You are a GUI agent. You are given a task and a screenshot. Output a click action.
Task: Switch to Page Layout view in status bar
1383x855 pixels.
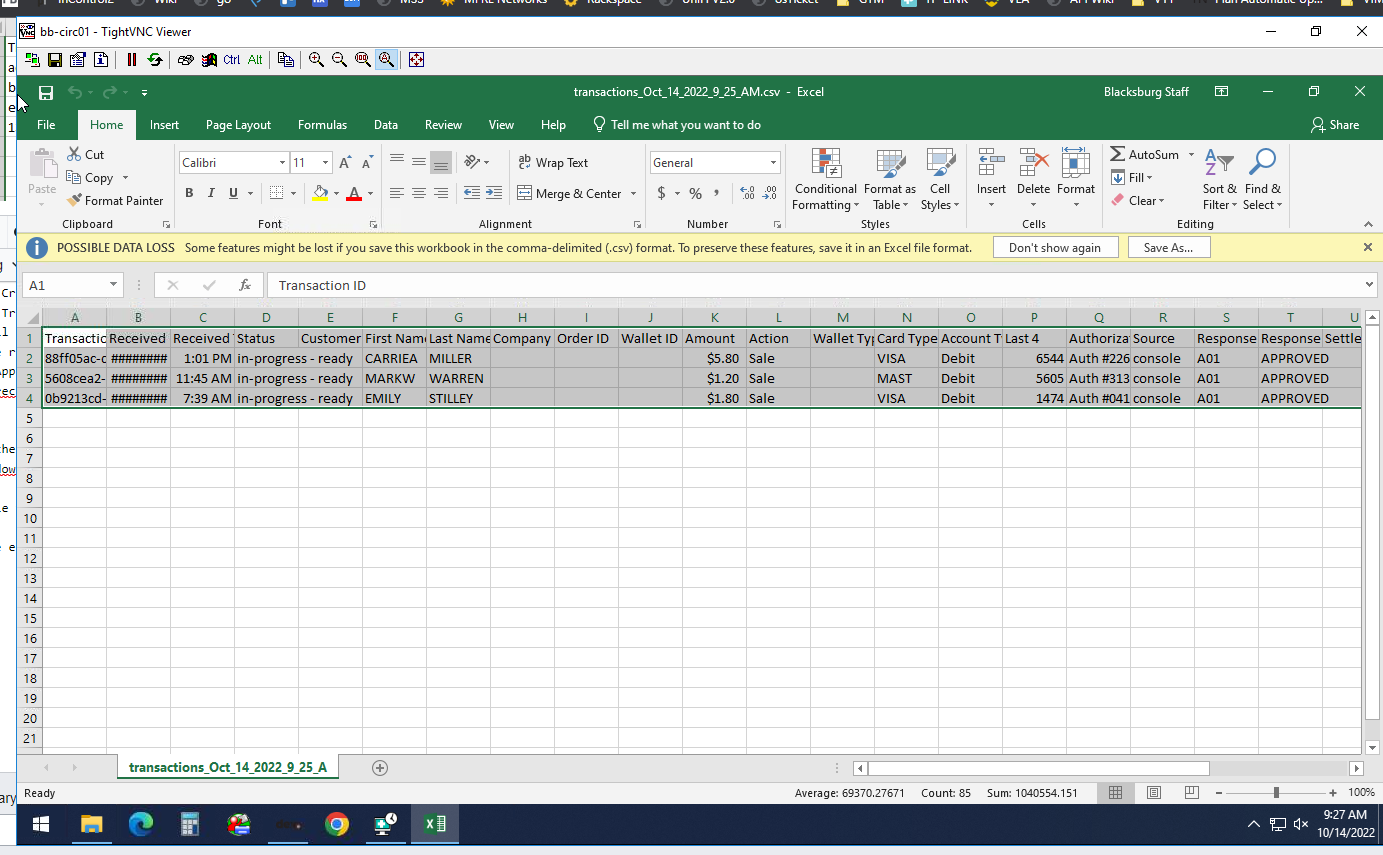click(x=1153, y=792)
